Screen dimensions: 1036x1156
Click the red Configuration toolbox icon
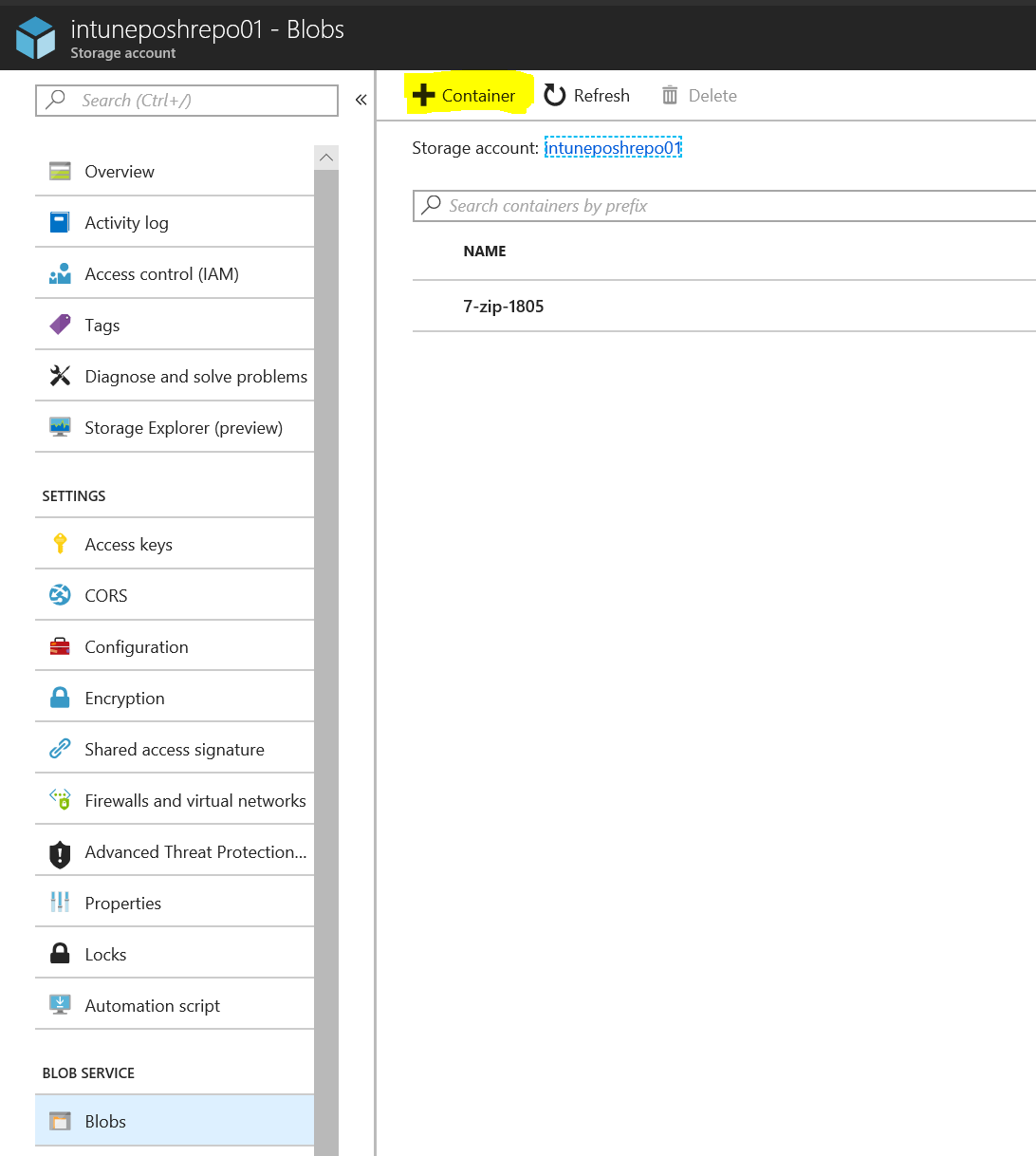pos(60,646)
